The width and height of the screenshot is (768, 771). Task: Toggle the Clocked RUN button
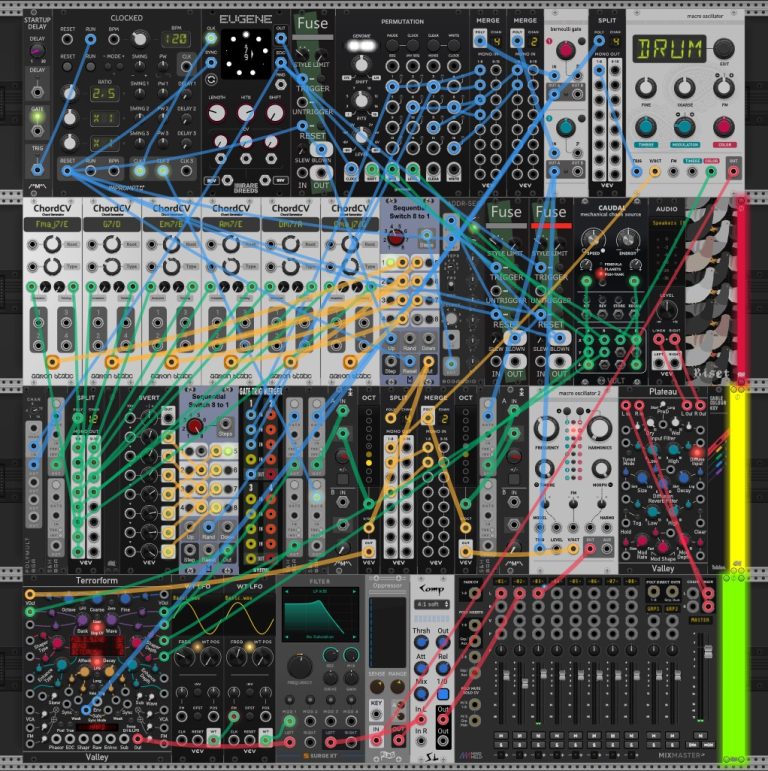tap(90, 66)
